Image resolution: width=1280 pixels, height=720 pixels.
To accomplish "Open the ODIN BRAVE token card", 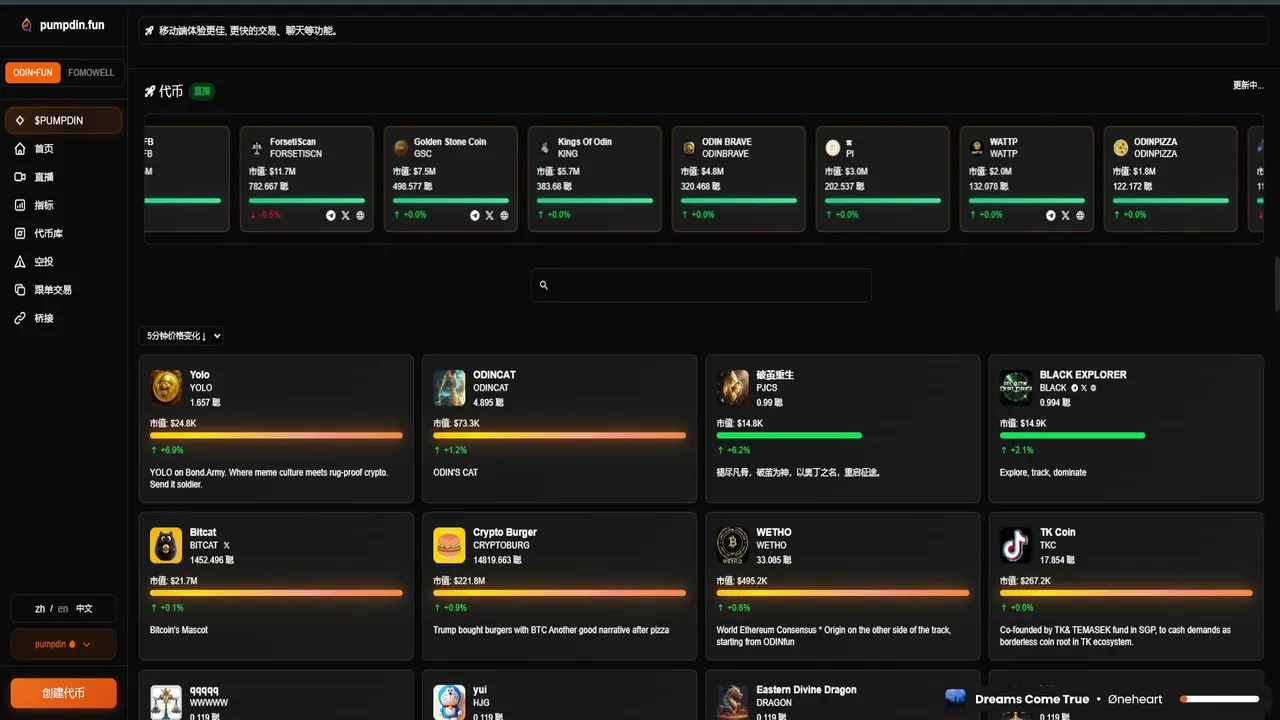I will tap(738, 179).
